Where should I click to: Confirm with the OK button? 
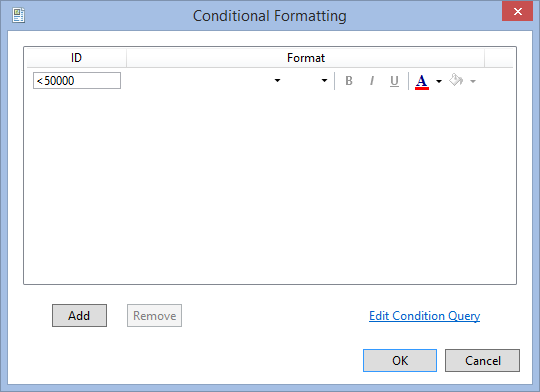coord(400,361)
